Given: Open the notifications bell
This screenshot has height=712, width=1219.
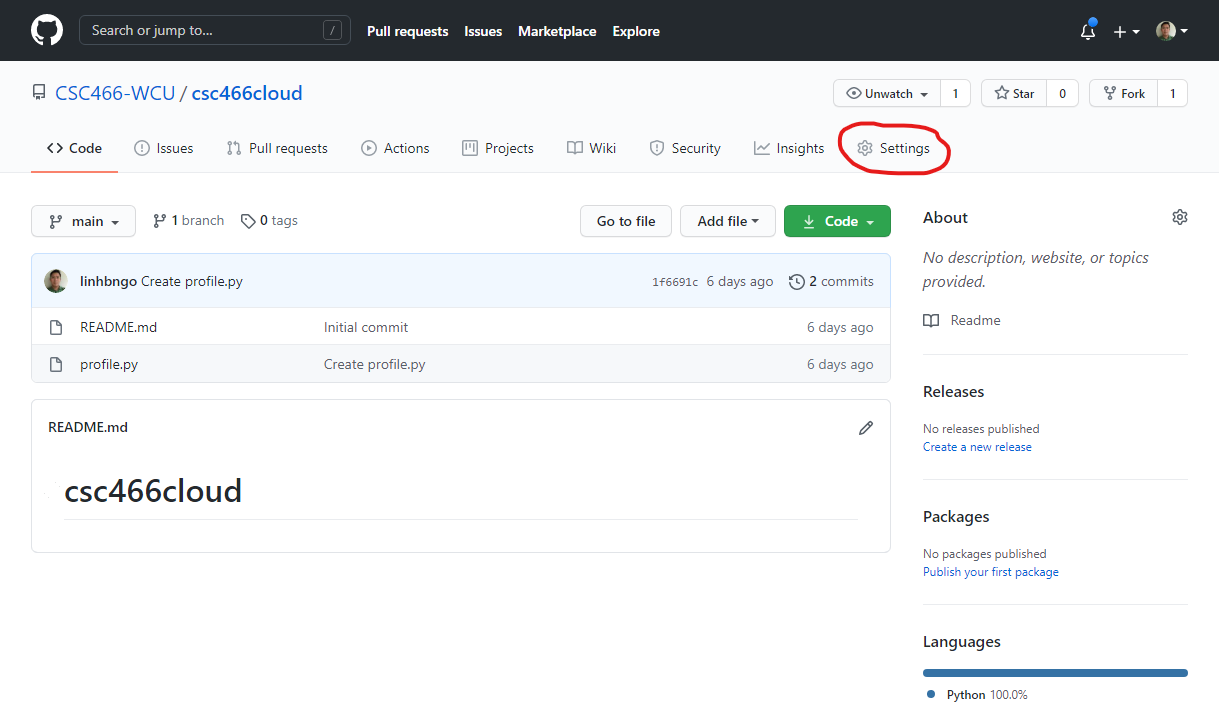Looking at the screenshot, I should 1088,32.
